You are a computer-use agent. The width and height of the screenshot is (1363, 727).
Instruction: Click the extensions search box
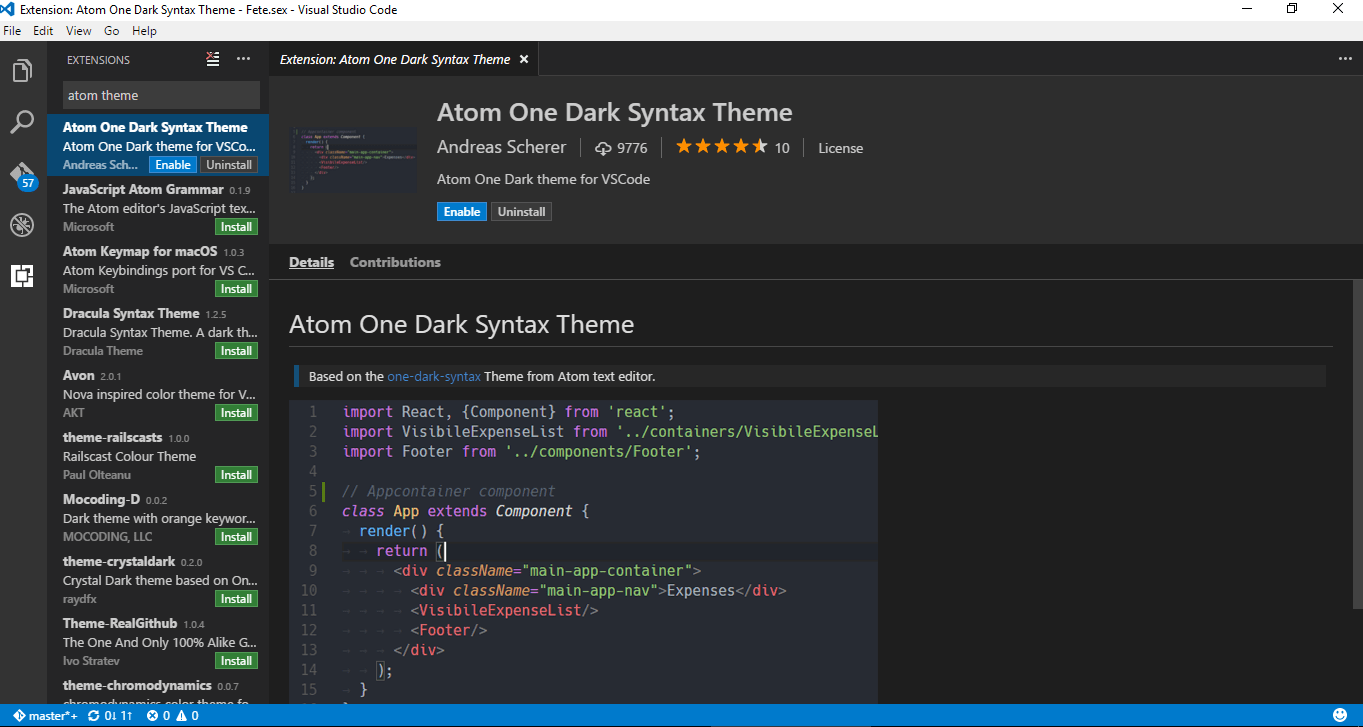click(x=161, y=96)
